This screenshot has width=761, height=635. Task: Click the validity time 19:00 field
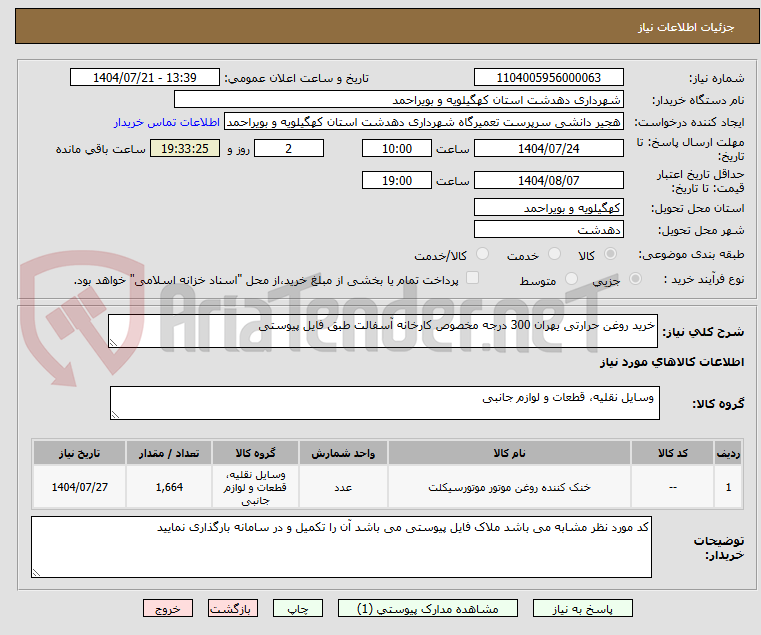[x=397, y=181]
